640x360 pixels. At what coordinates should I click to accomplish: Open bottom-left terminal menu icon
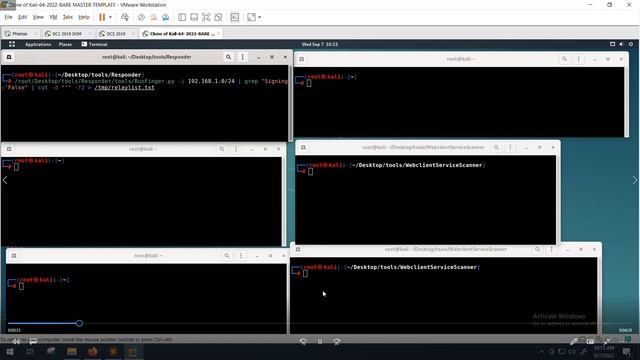pyautogui.click(x=241, y=256)
